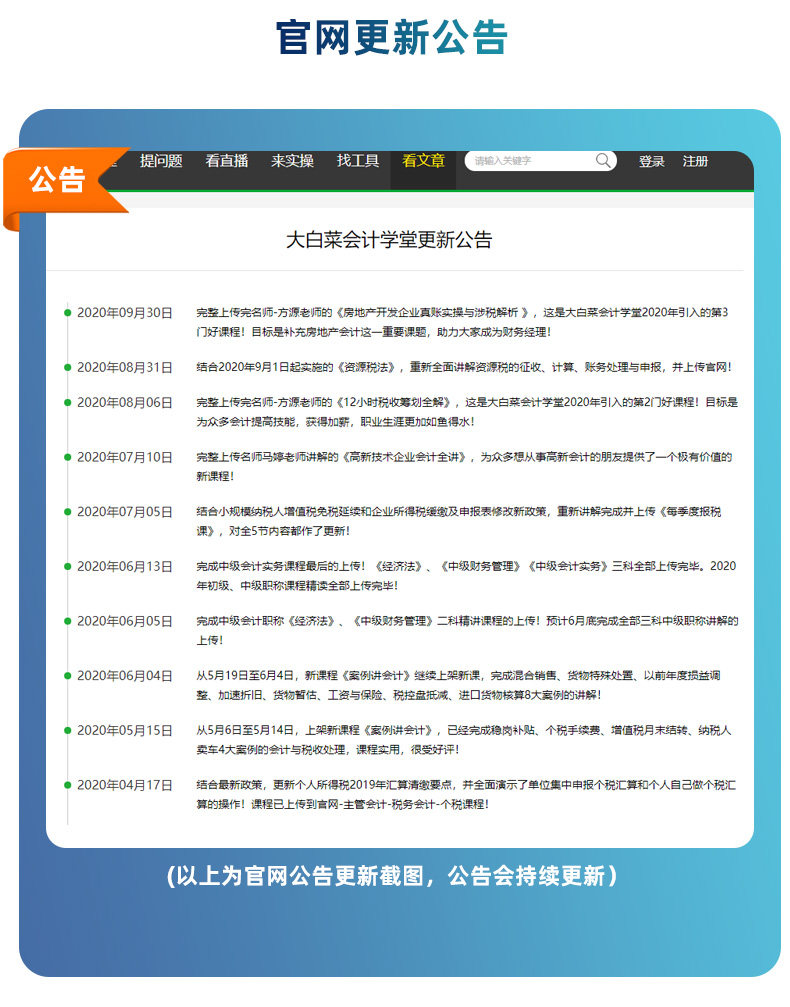Screen dimensions: 790x1007
Task: Select the 2020年07月05日 date entry
Action: point(125,512)
